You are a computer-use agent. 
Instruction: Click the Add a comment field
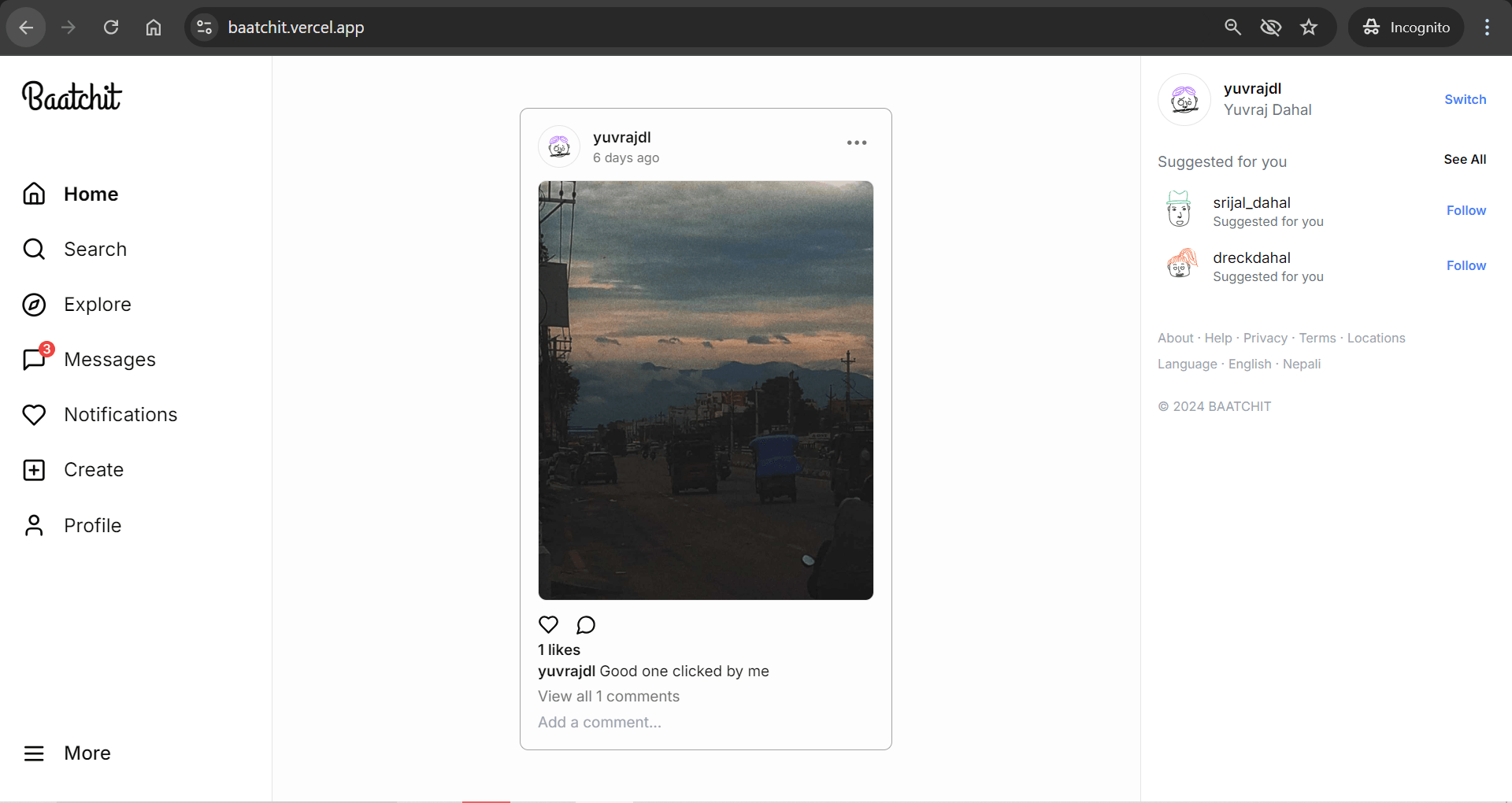pos(705,722)
